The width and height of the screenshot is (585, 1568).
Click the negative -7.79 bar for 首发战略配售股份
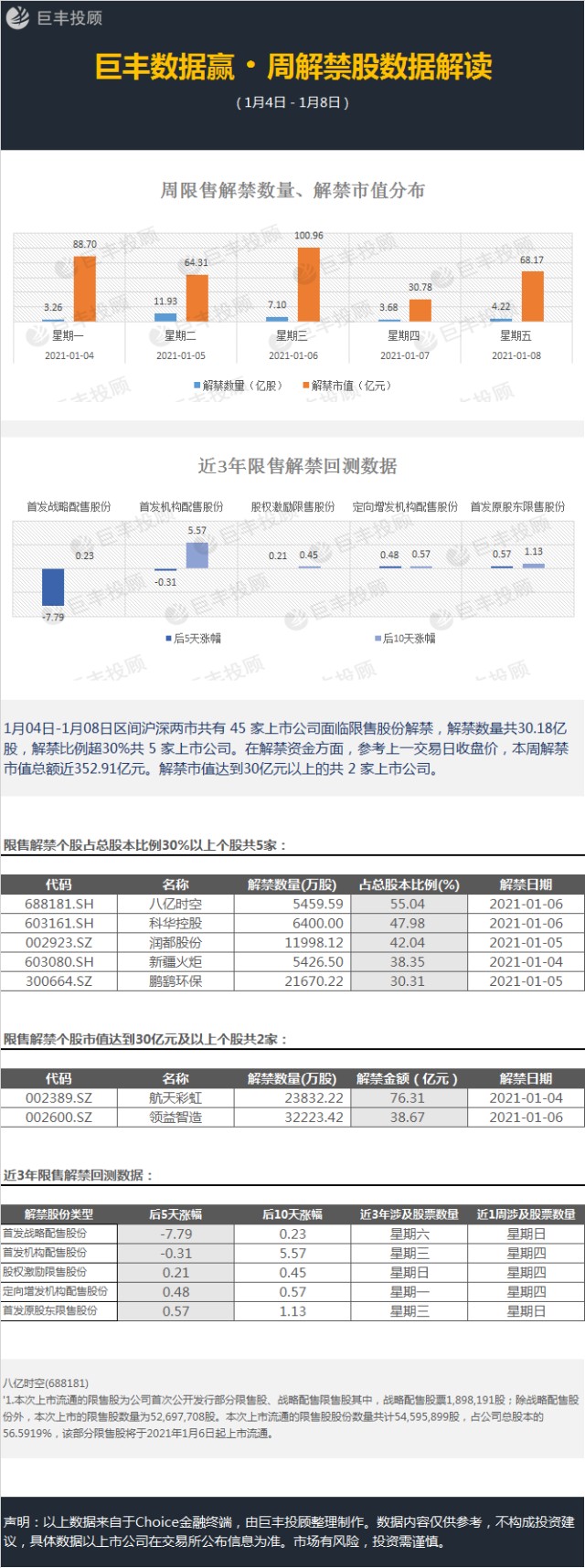pyautogui.click(x=53, y=587)
